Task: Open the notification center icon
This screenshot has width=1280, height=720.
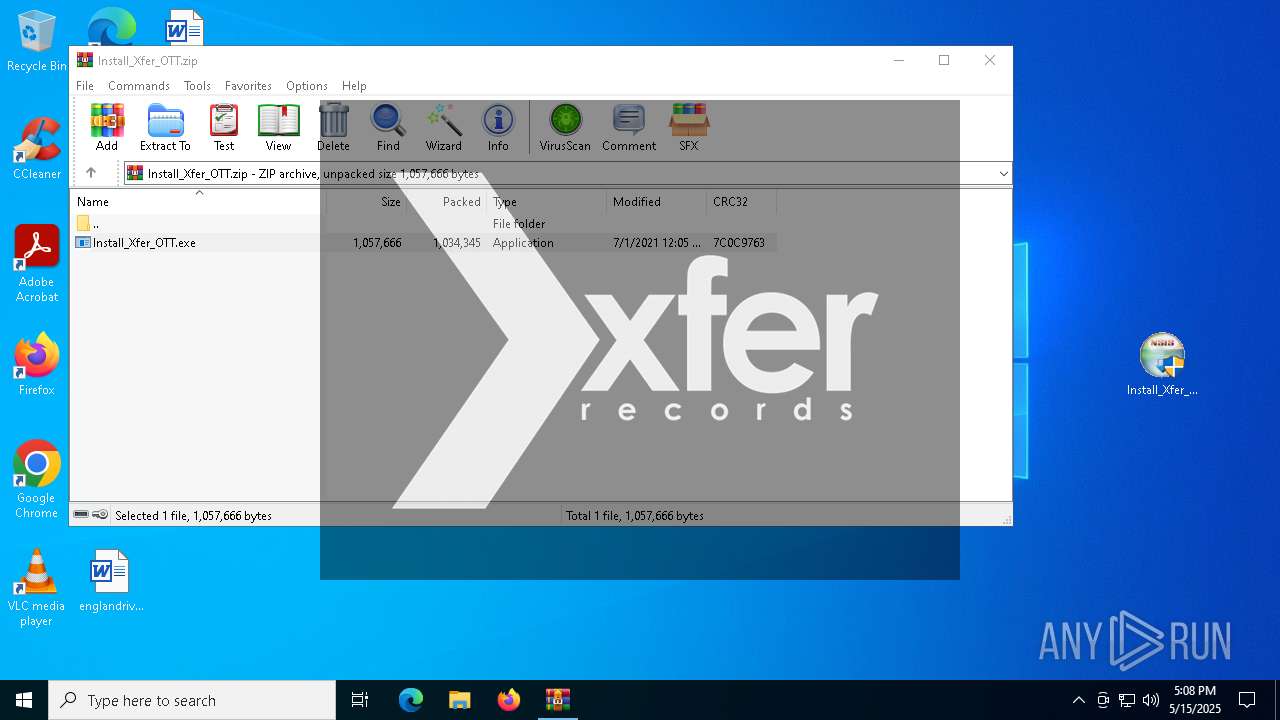Action: (x=1247, y=700)
